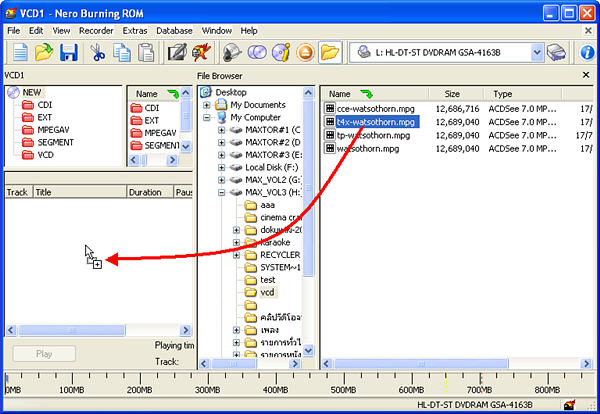Open the recorder selection dropdown
Image resolution: width=600 pixels, height=414 pixels.
coord(537,52)
